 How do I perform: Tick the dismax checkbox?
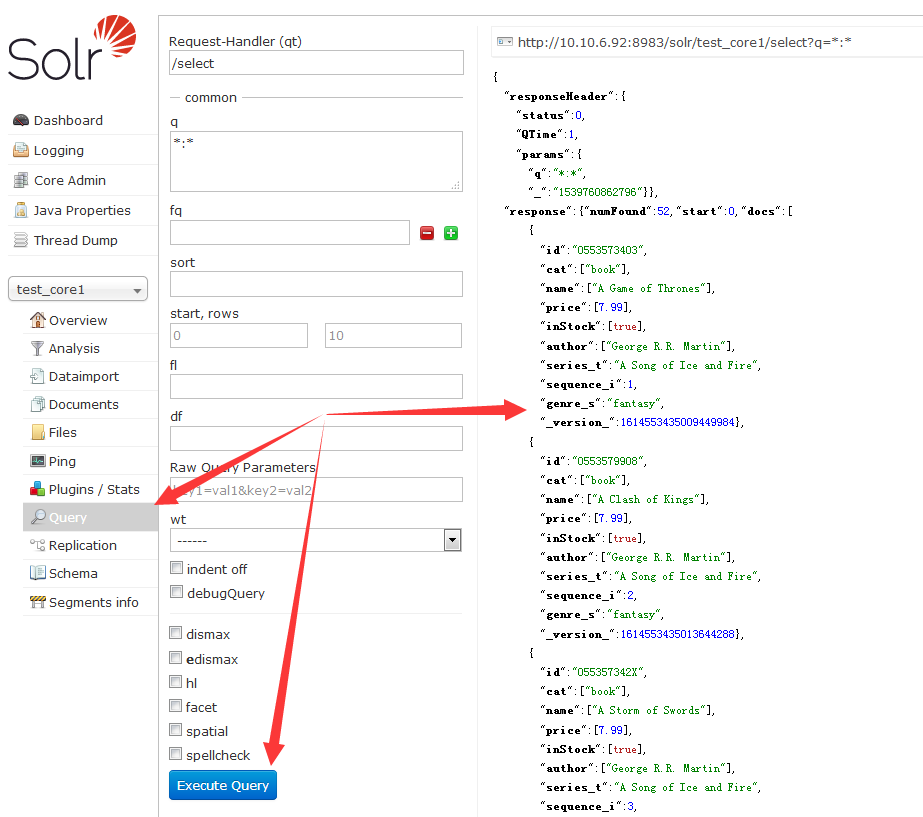coord(175,633)
